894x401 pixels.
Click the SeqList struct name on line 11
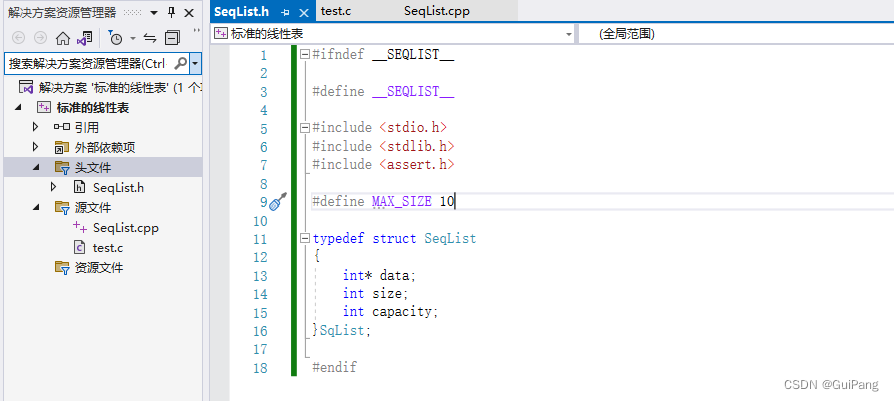tap(450, 238)
